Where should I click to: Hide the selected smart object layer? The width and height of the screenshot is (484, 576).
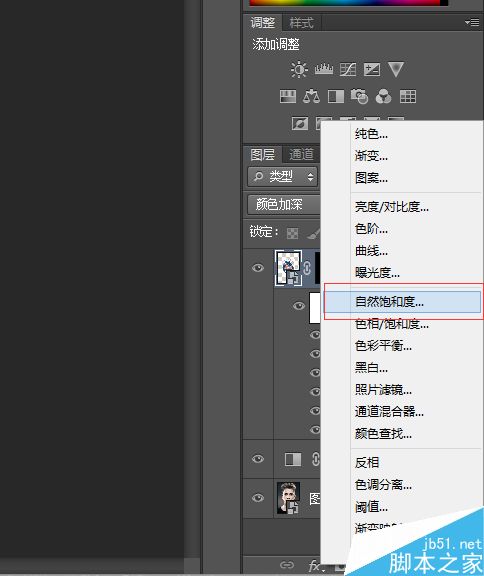(258, 268)
